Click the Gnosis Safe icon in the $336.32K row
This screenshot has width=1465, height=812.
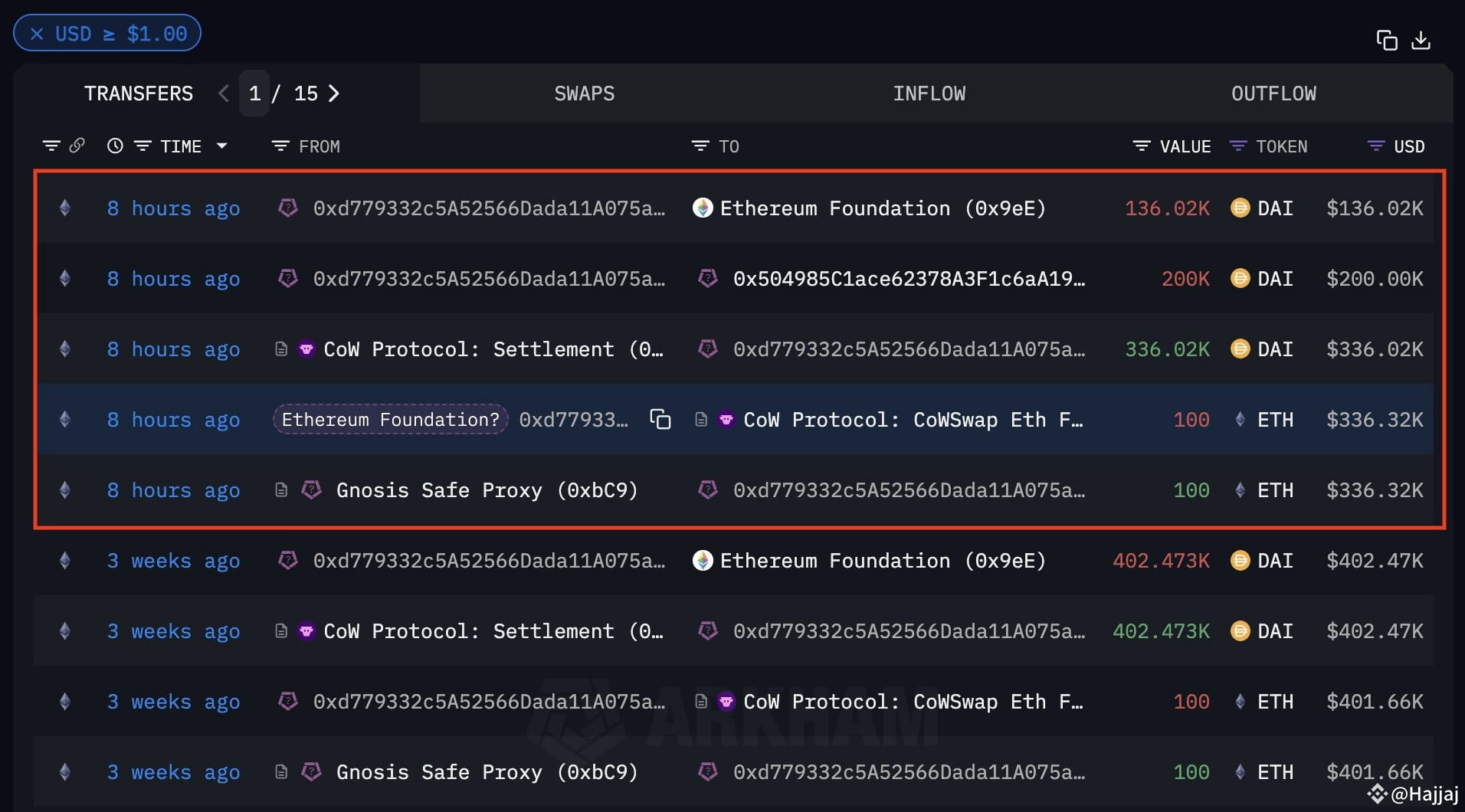pos(311,489)
